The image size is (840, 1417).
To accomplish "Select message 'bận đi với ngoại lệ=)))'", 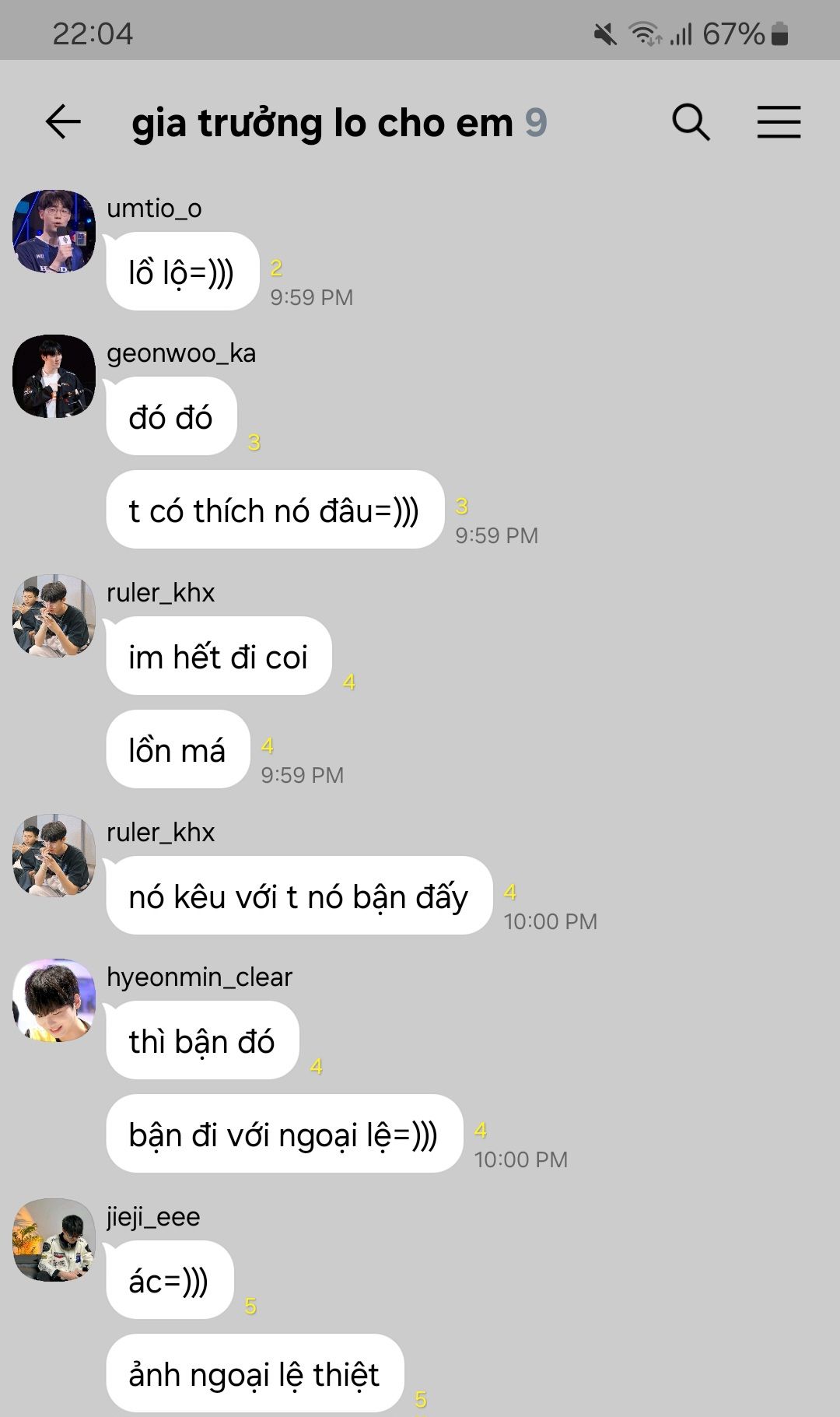I will click(285, 1134).
